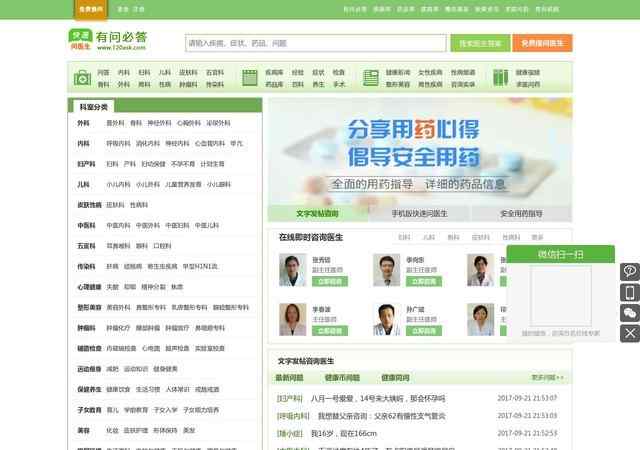This screenshot has height=450, width=640.
Task: Open the chat bubble icon in side floater
Action: (x=630, y=271)
